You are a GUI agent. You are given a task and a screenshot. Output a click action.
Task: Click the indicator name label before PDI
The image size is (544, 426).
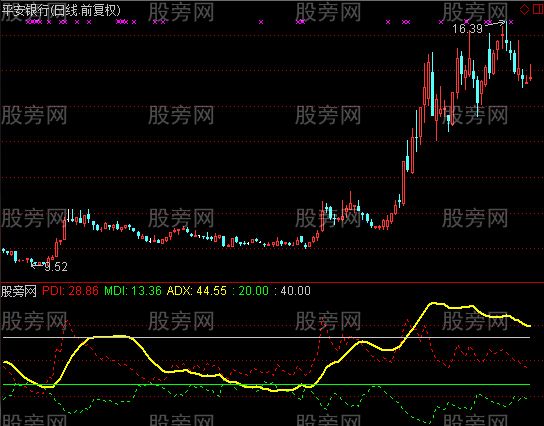tap(19, 291)
